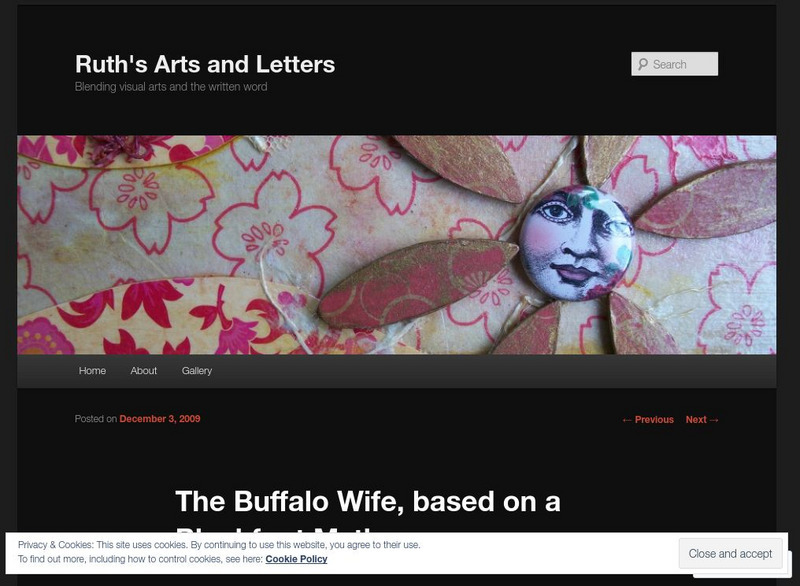Click the large red petal beside the moon face
800x586 pixels.
[x=417, y=284]
